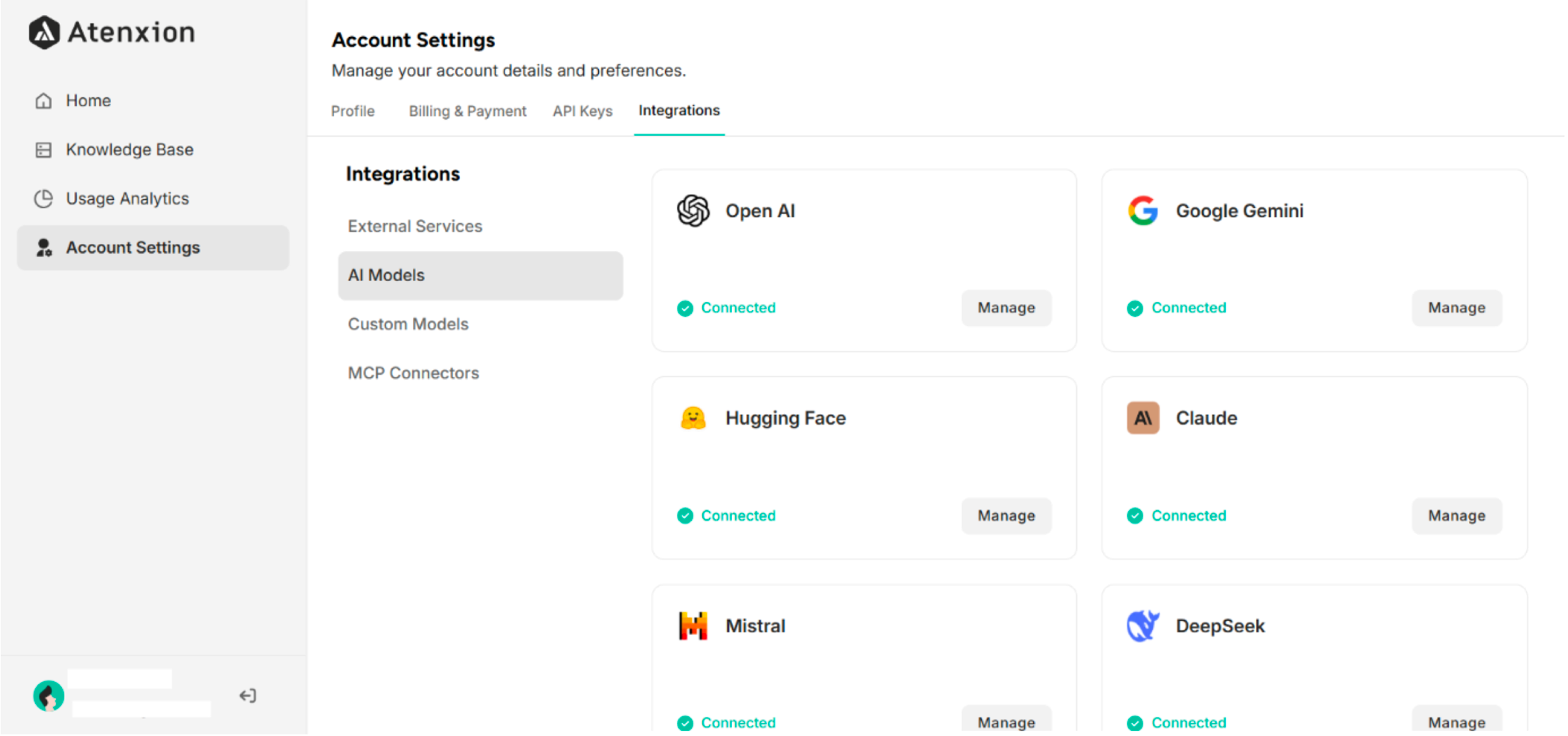
Task: Switch to the Billing & Payment tab
Action: point(467,111)
